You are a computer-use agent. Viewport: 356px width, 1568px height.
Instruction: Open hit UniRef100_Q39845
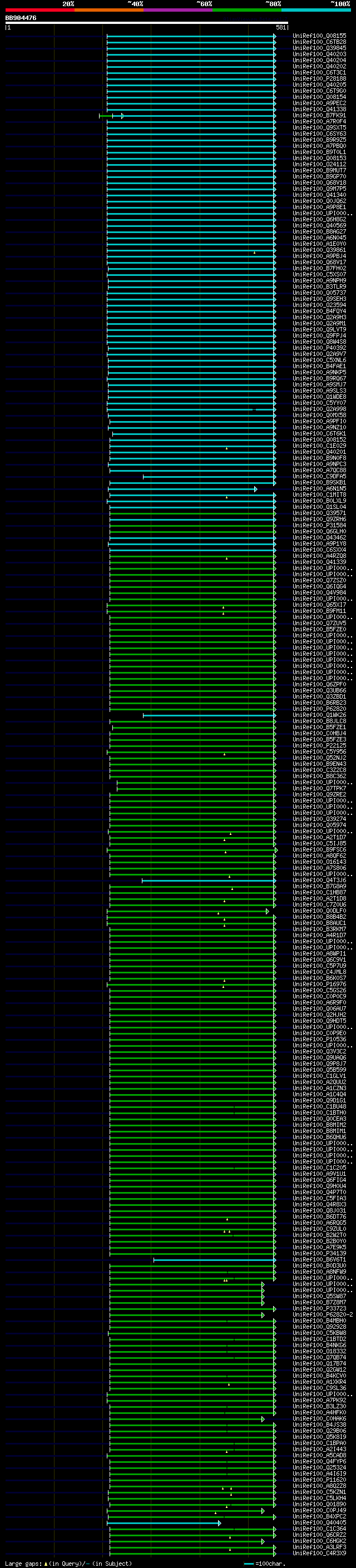point(319,48)
